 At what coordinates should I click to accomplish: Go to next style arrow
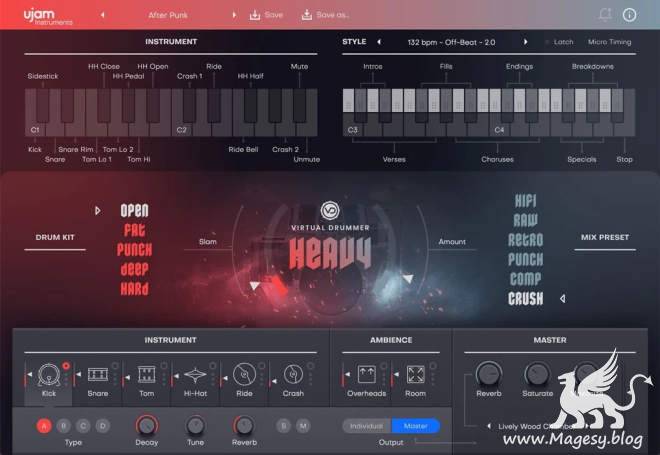point(525,42)
